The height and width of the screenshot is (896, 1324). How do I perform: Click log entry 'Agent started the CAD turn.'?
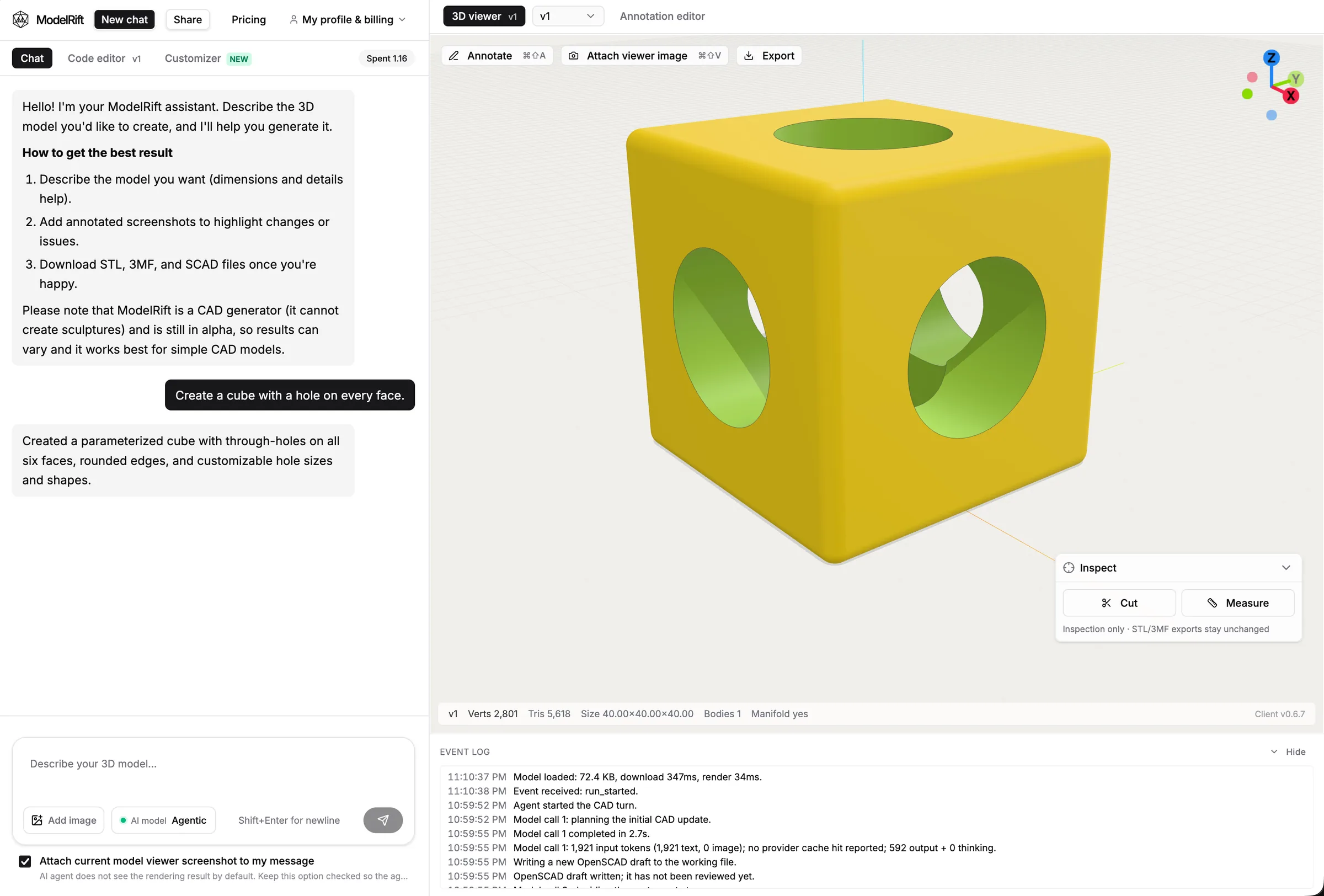click(x=575, y=805)
